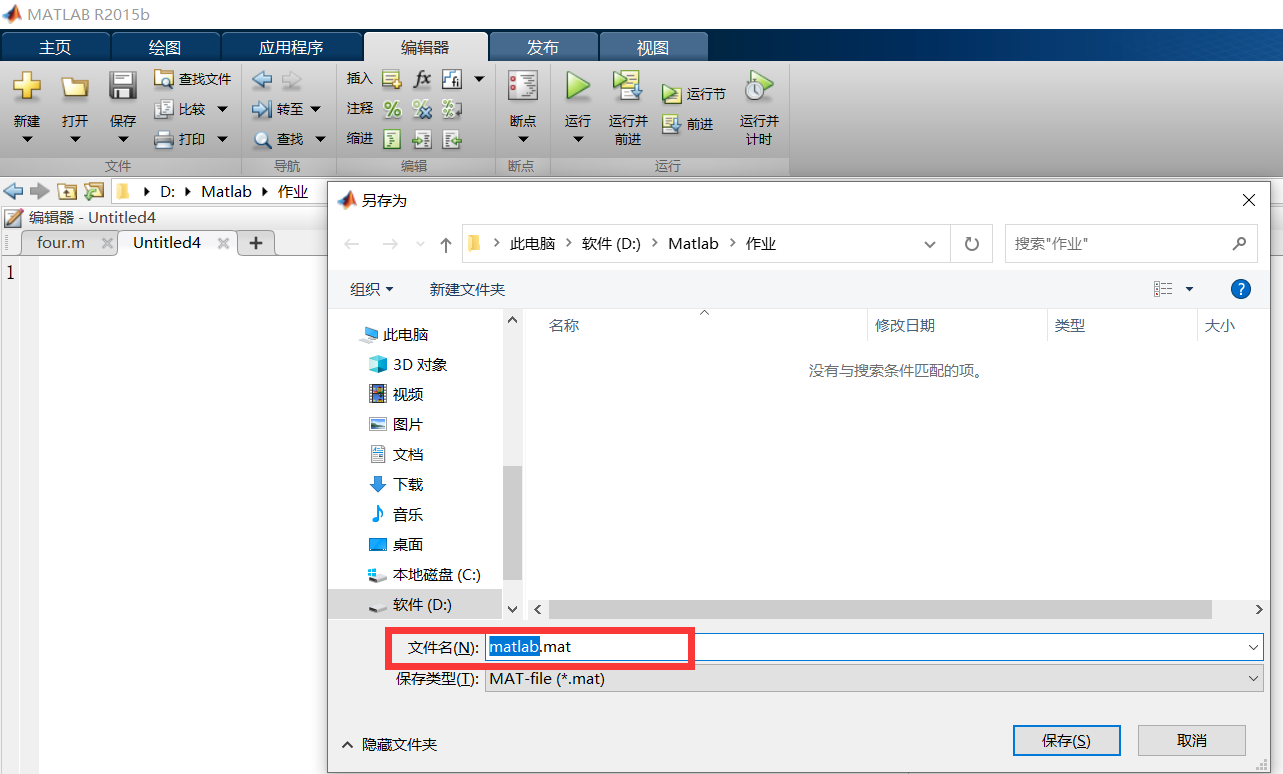1283x774 pixels.
Task: Switch to the Publish (发布) tab
Action: coord(543,47)
